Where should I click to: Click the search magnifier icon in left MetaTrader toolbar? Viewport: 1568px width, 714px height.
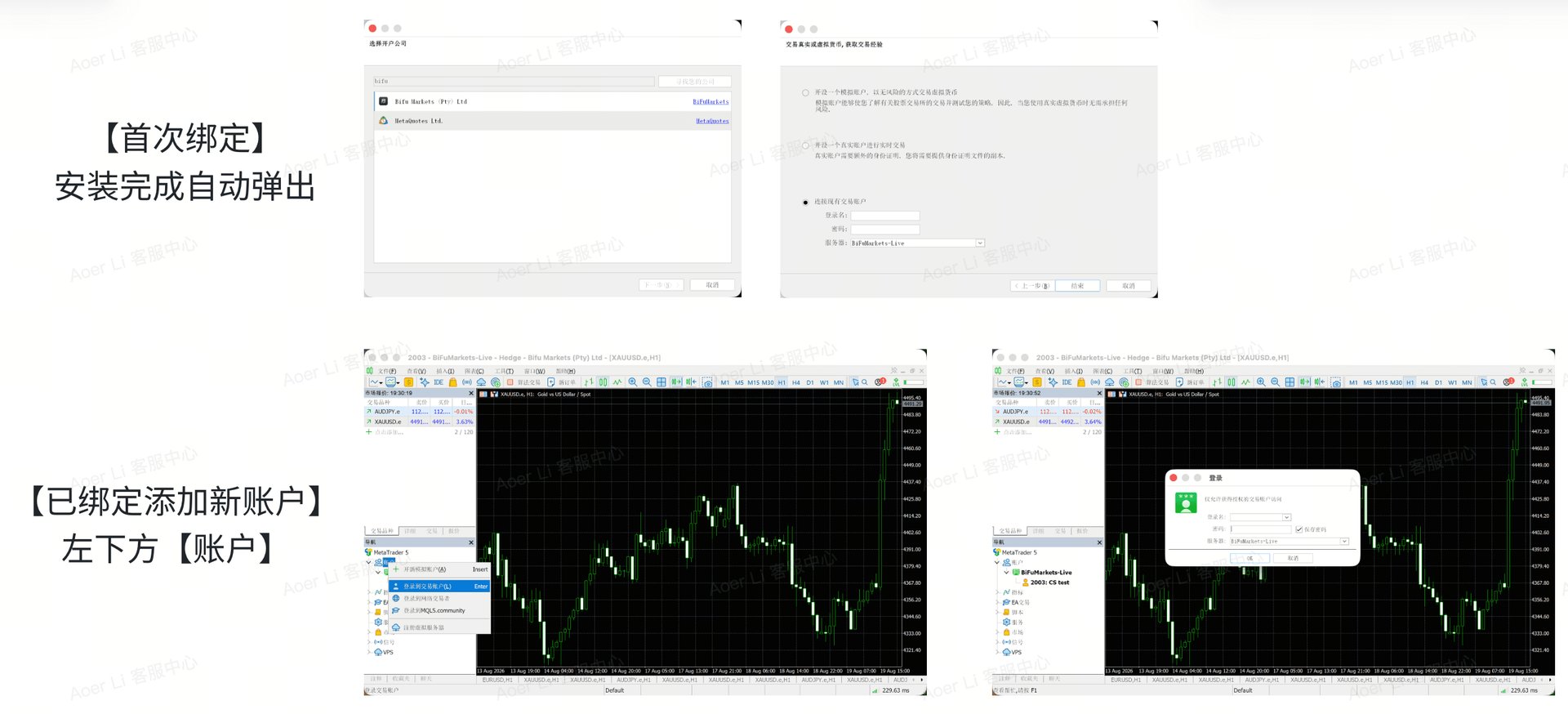pos(864,382)
